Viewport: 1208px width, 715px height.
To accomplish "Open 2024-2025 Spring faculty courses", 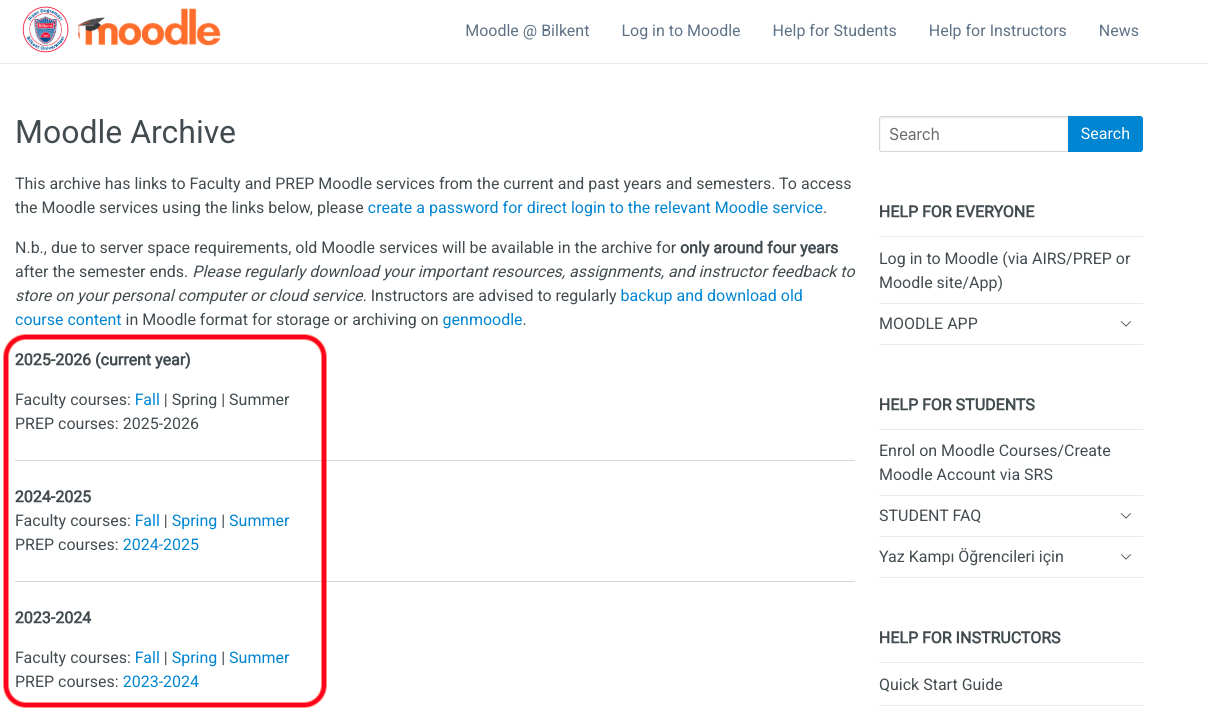I will (194, 521).
